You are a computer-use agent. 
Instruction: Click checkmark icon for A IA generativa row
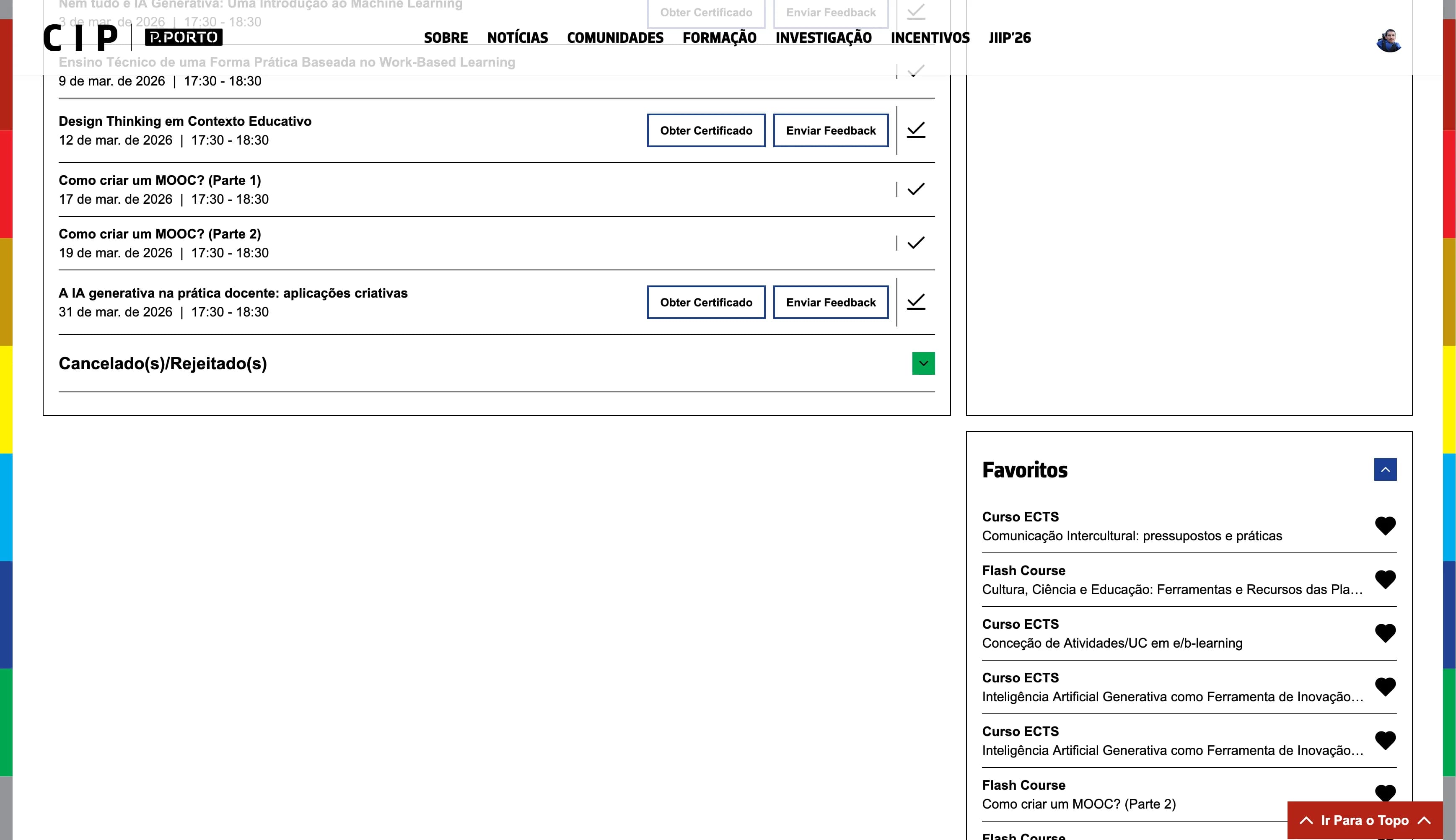(916, 302)
